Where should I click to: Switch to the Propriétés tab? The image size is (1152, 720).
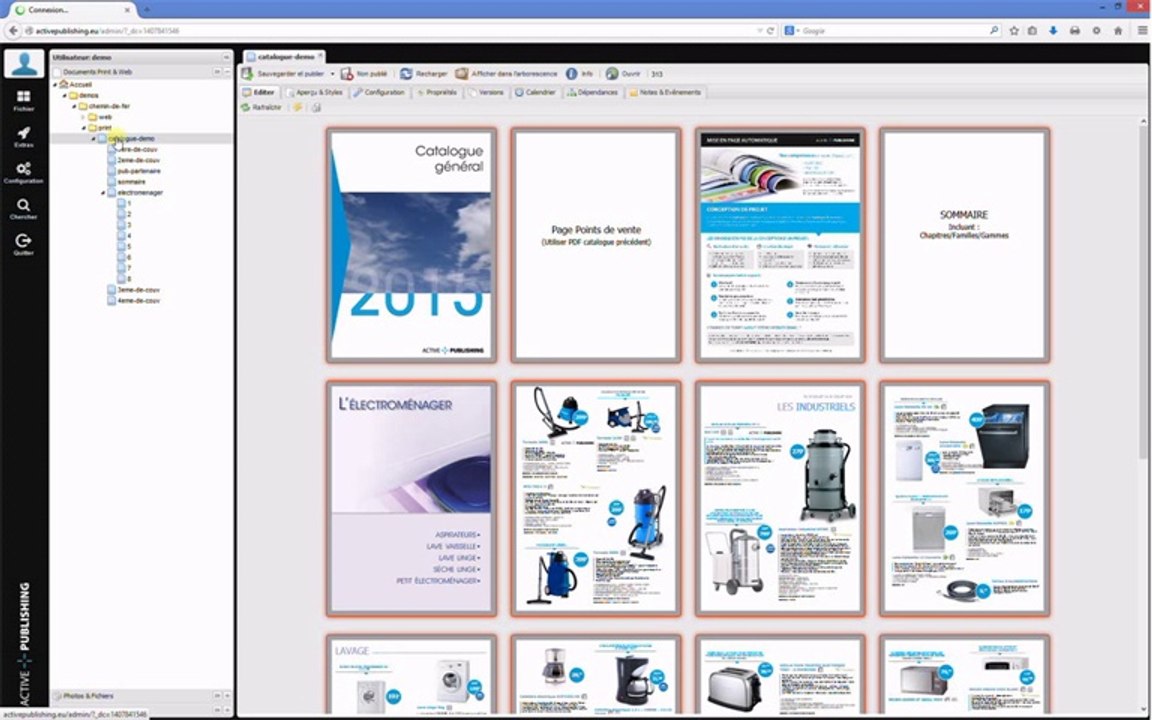pyautogui.click(x=436, y=93)
